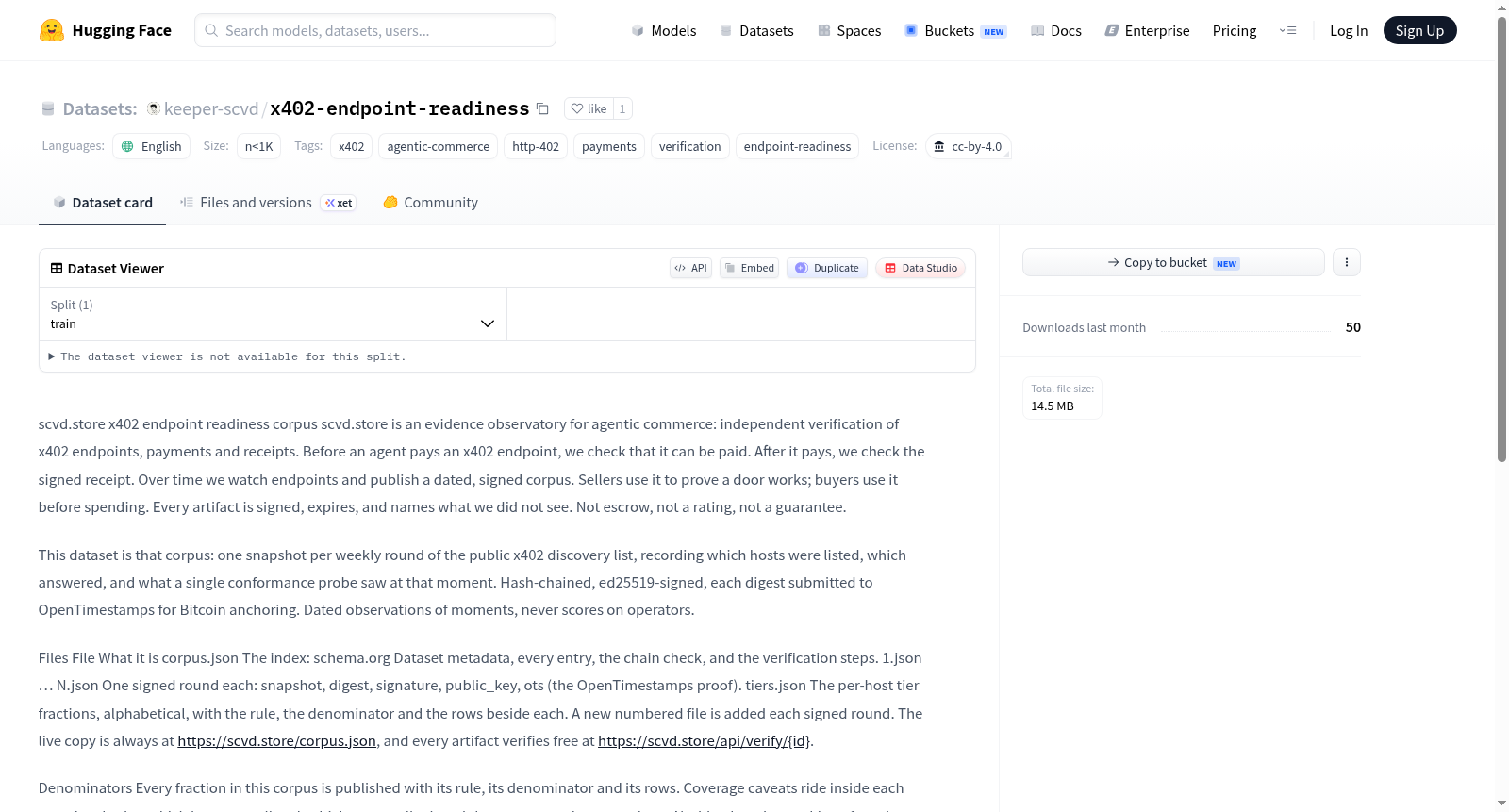Click the Datasets stack icon in breadcrumb
1509x812 pixels.
click(x=48, y=108)
